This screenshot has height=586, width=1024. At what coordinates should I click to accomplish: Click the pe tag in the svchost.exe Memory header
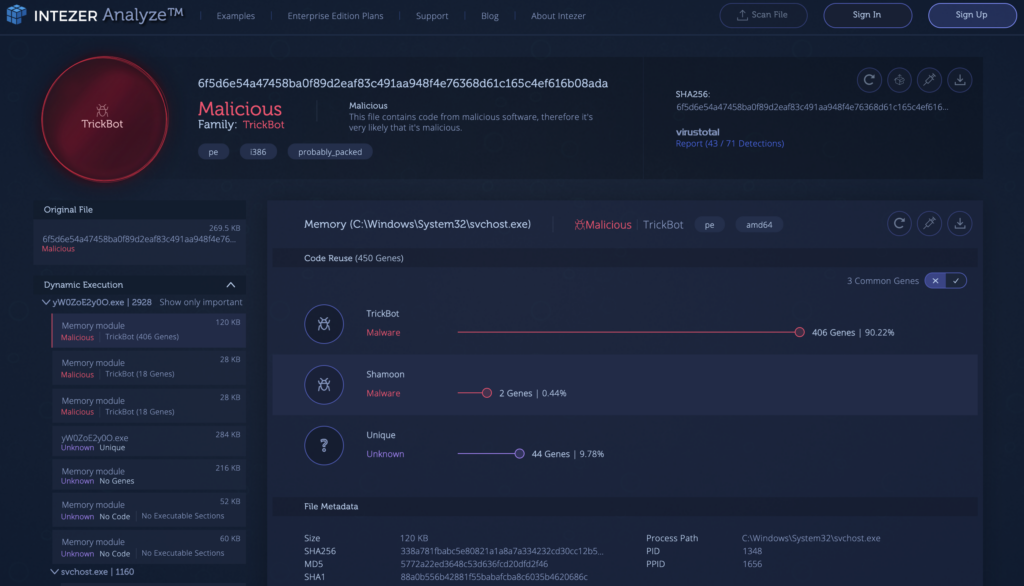[709, 225]
